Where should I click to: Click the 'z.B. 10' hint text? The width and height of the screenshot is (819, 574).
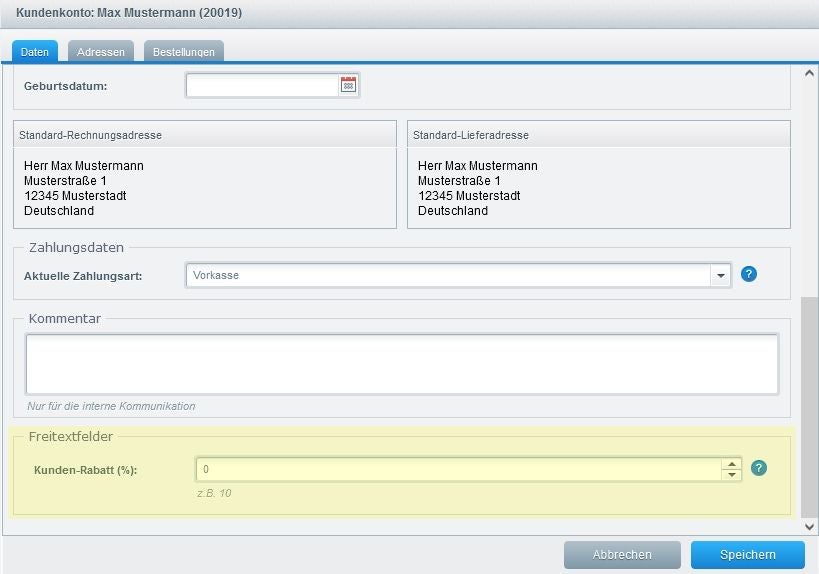click(214, 493)
